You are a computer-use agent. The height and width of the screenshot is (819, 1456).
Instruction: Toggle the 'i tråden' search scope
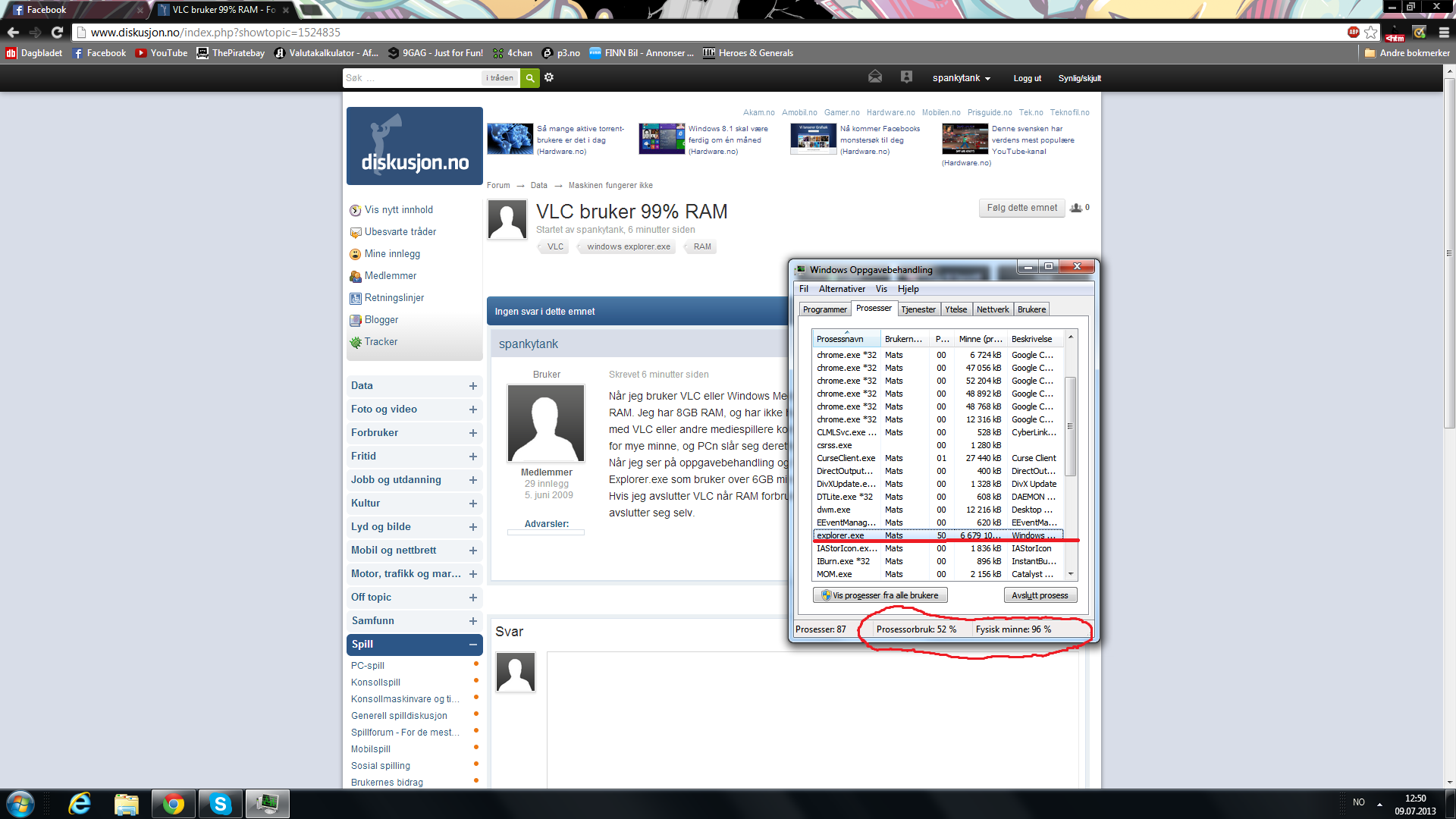(500, 78)
